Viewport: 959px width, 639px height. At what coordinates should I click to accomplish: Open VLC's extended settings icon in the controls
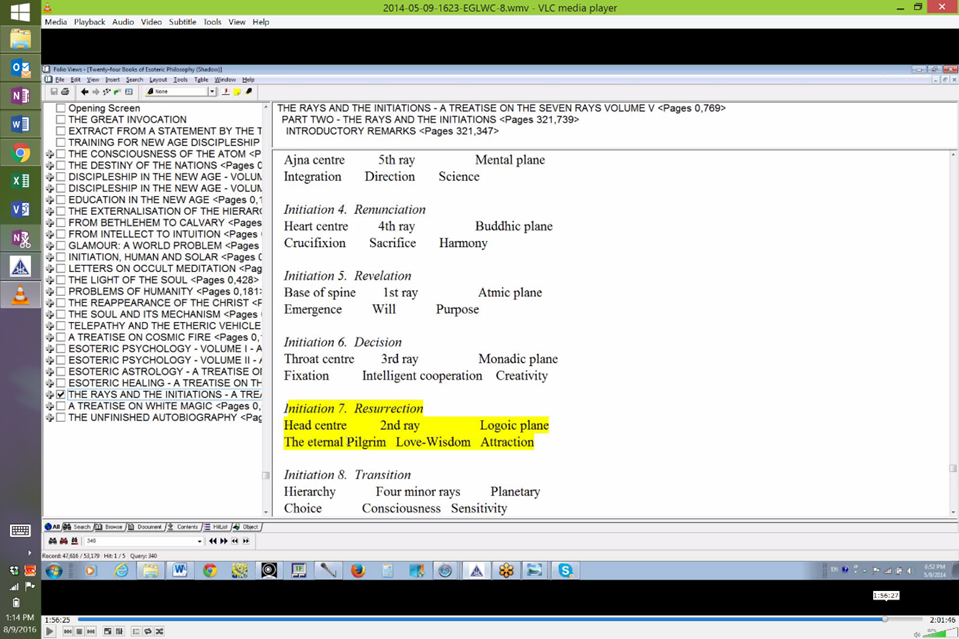click(x=118, y=632)
